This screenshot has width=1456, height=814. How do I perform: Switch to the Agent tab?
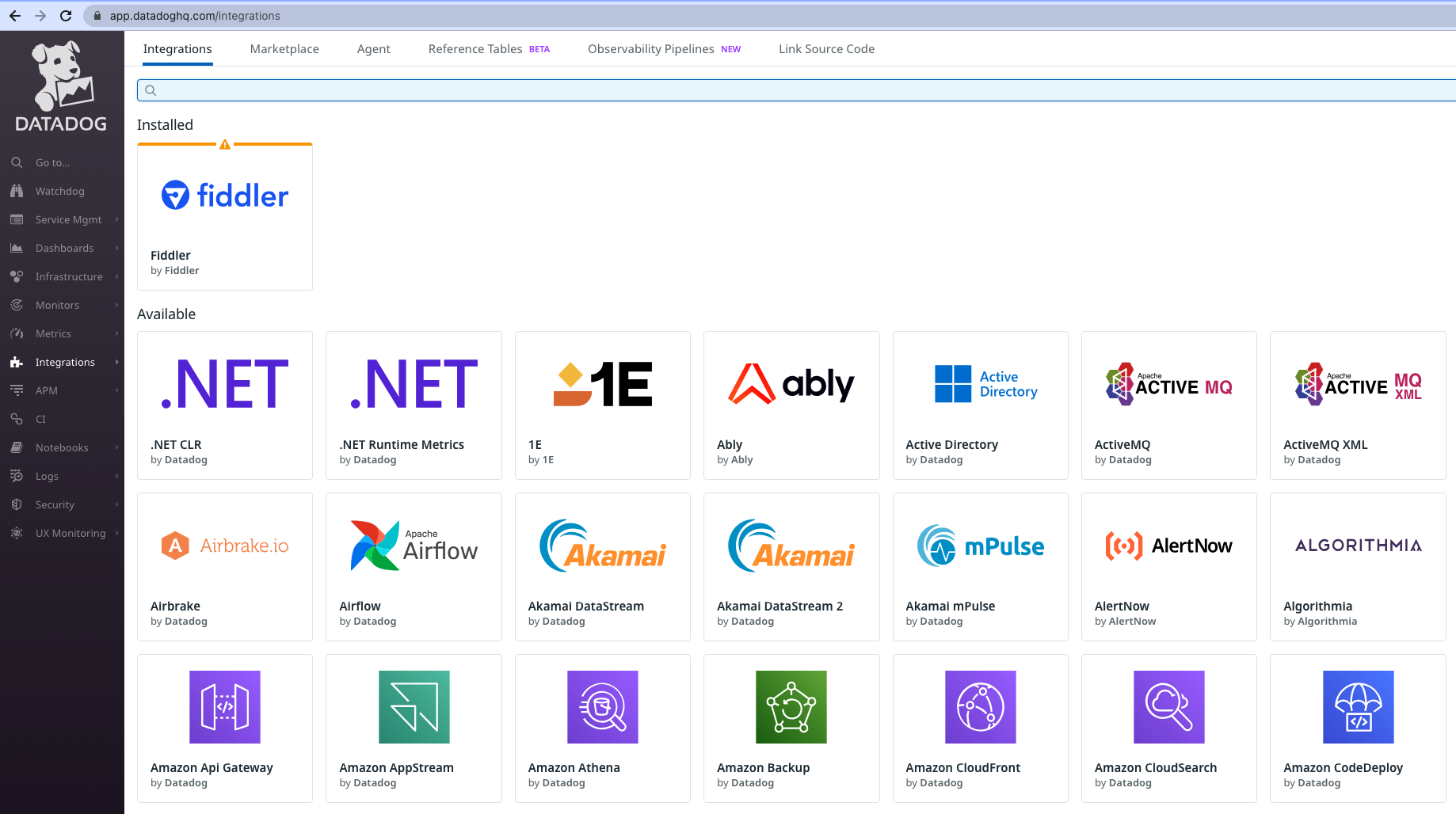[374, 49]
